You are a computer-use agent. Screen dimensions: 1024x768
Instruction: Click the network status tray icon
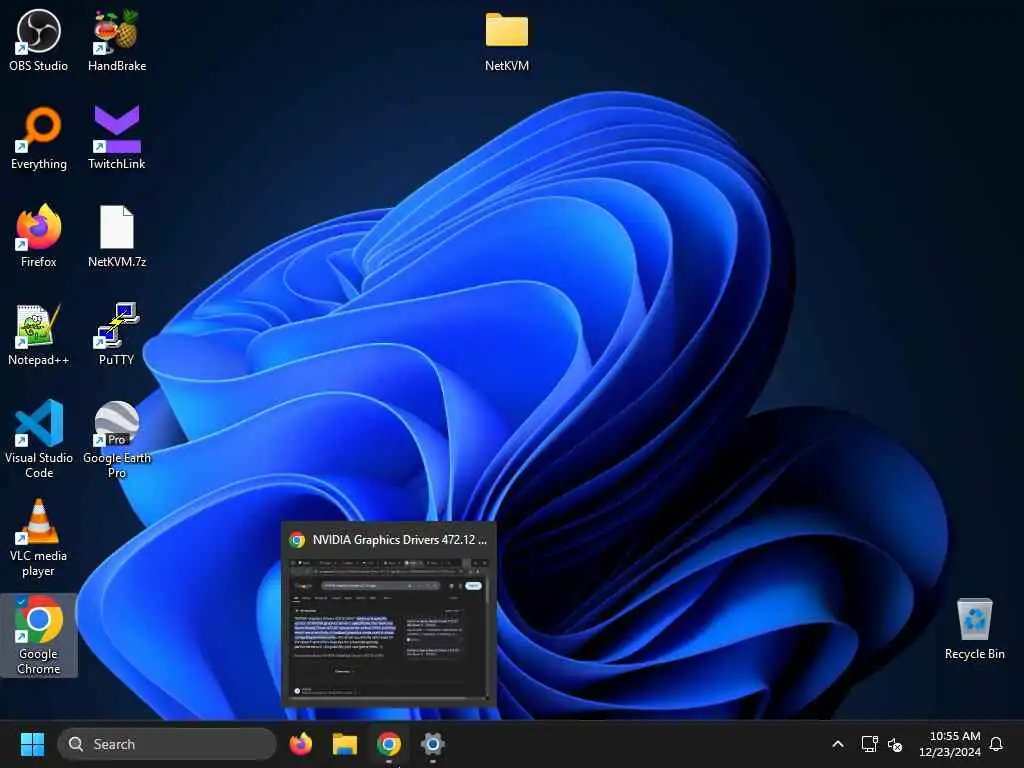[x=869, y=744]
